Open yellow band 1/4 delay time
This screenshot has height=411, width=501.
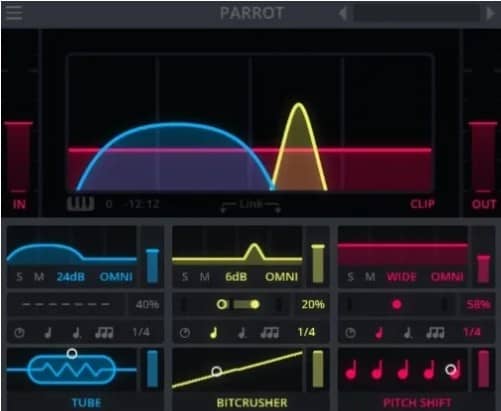pos(306,332)
